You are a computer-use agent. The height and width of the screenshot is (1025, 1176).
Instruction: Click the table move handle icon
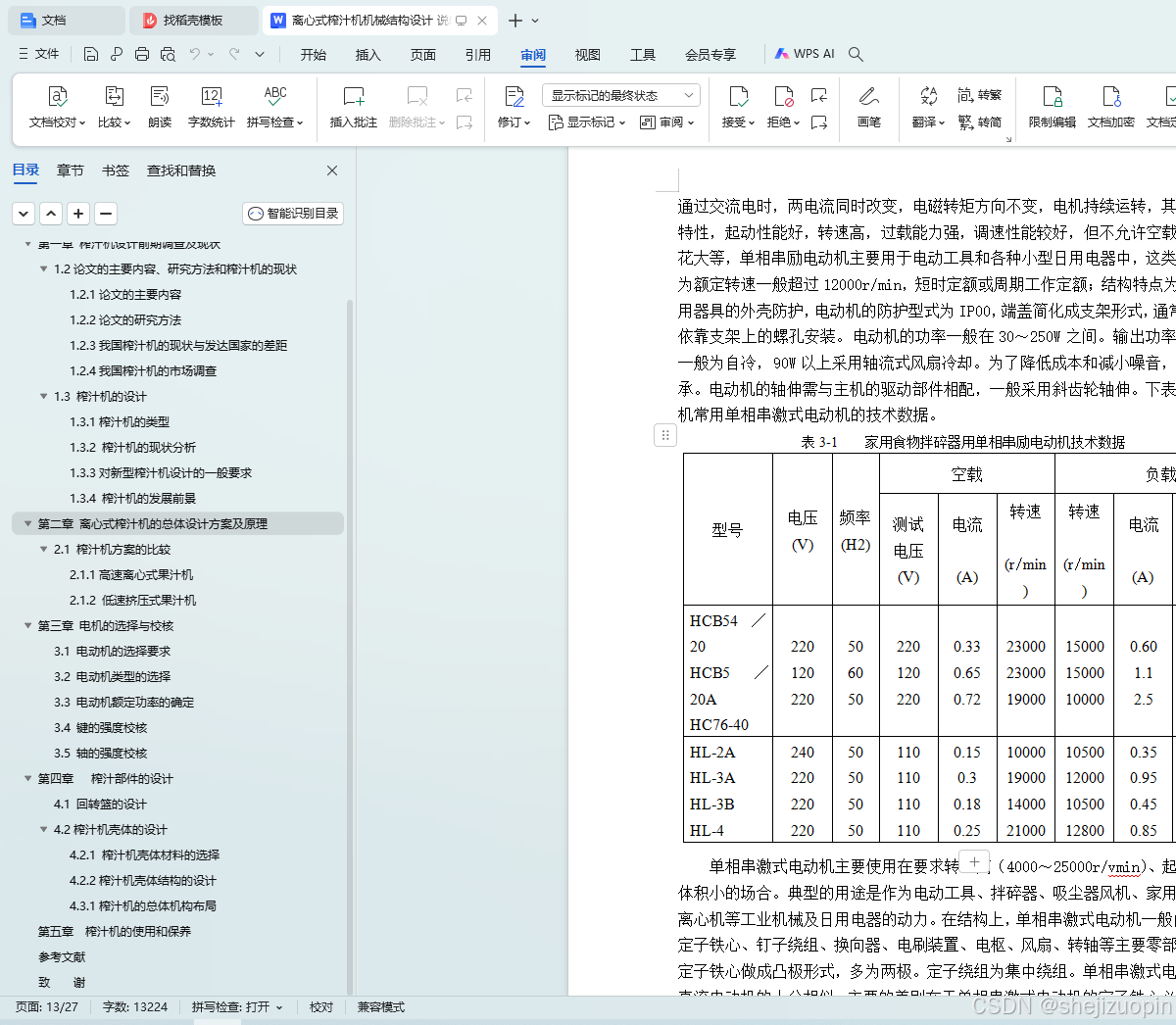click(x=665, y=435)
